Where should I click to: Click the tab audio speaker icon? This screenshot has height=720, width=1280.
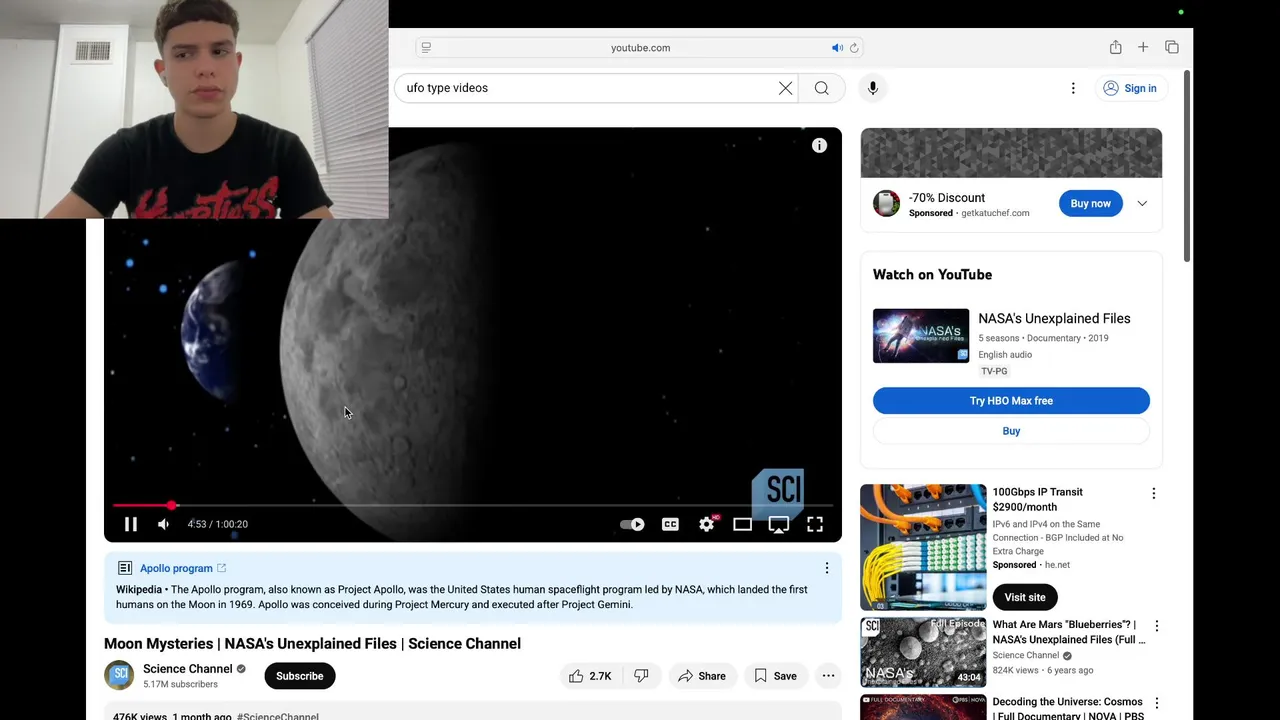[x=837, y=48]
